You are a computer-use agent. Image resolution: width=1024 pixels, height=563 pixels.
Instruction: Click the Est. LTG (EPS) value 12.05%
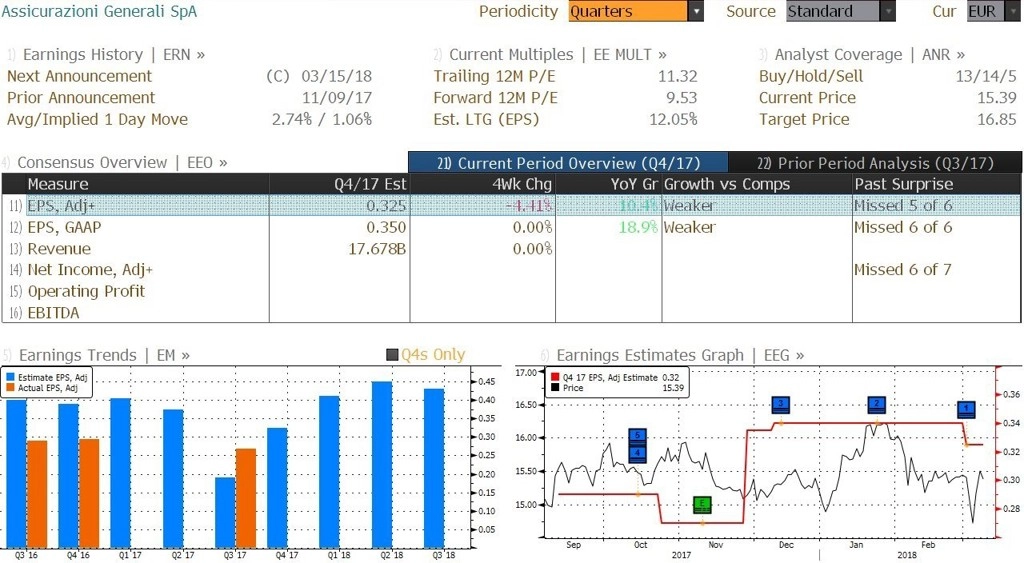(x=673, y=120)
